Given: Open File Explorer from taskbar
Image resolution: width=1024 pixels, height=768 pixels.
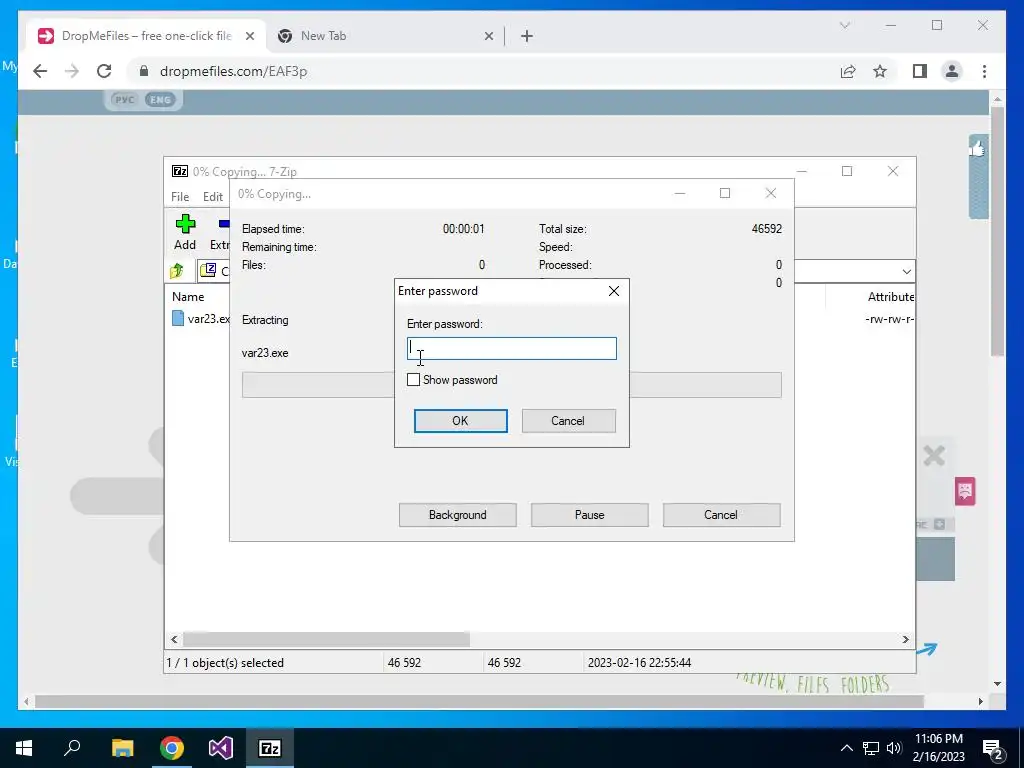Looking at the screenshot, I should (122, 748).
